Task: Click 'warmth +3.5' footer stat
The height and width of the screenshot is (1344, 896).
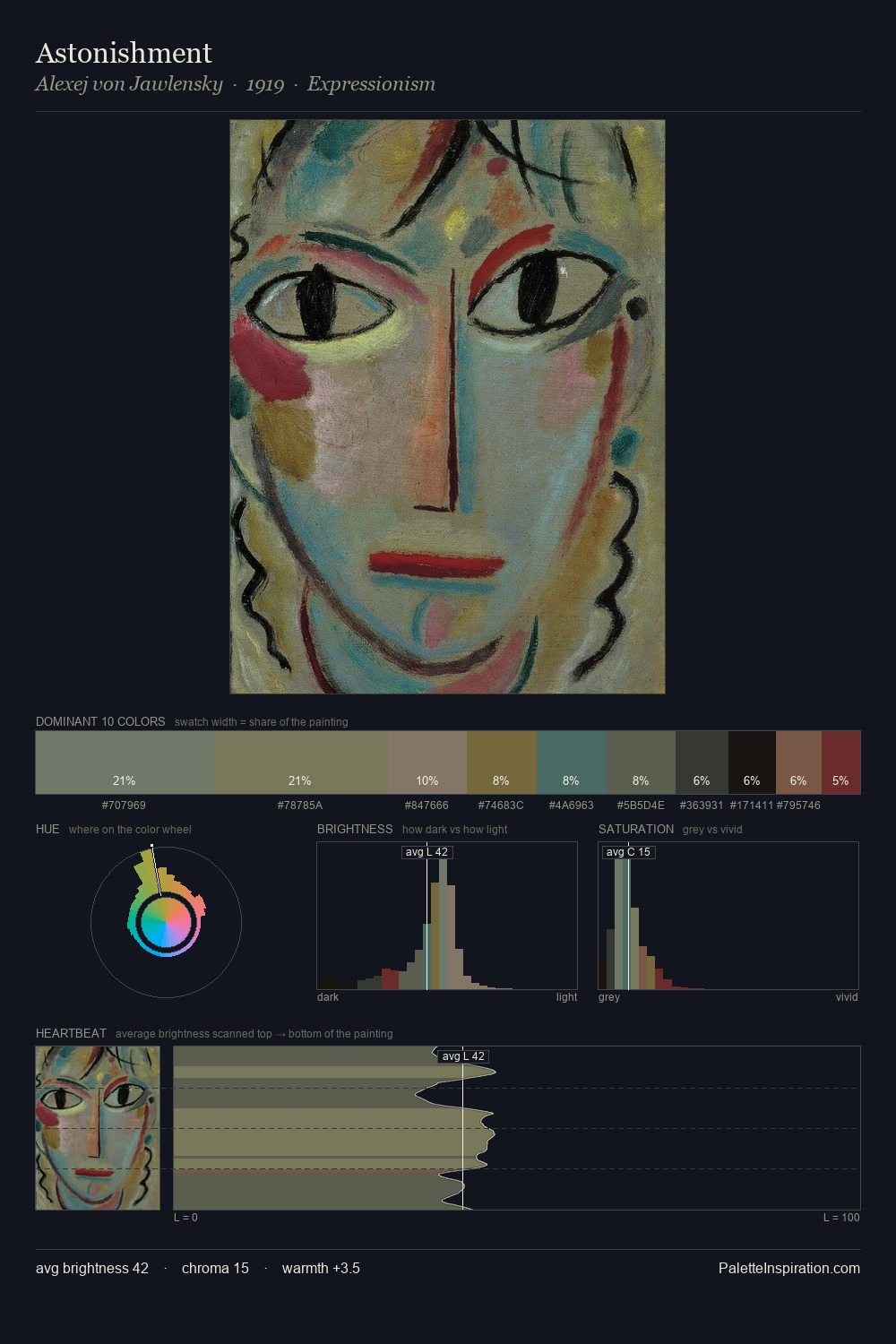Action: pyautogui.click(x=321, y=1268)
